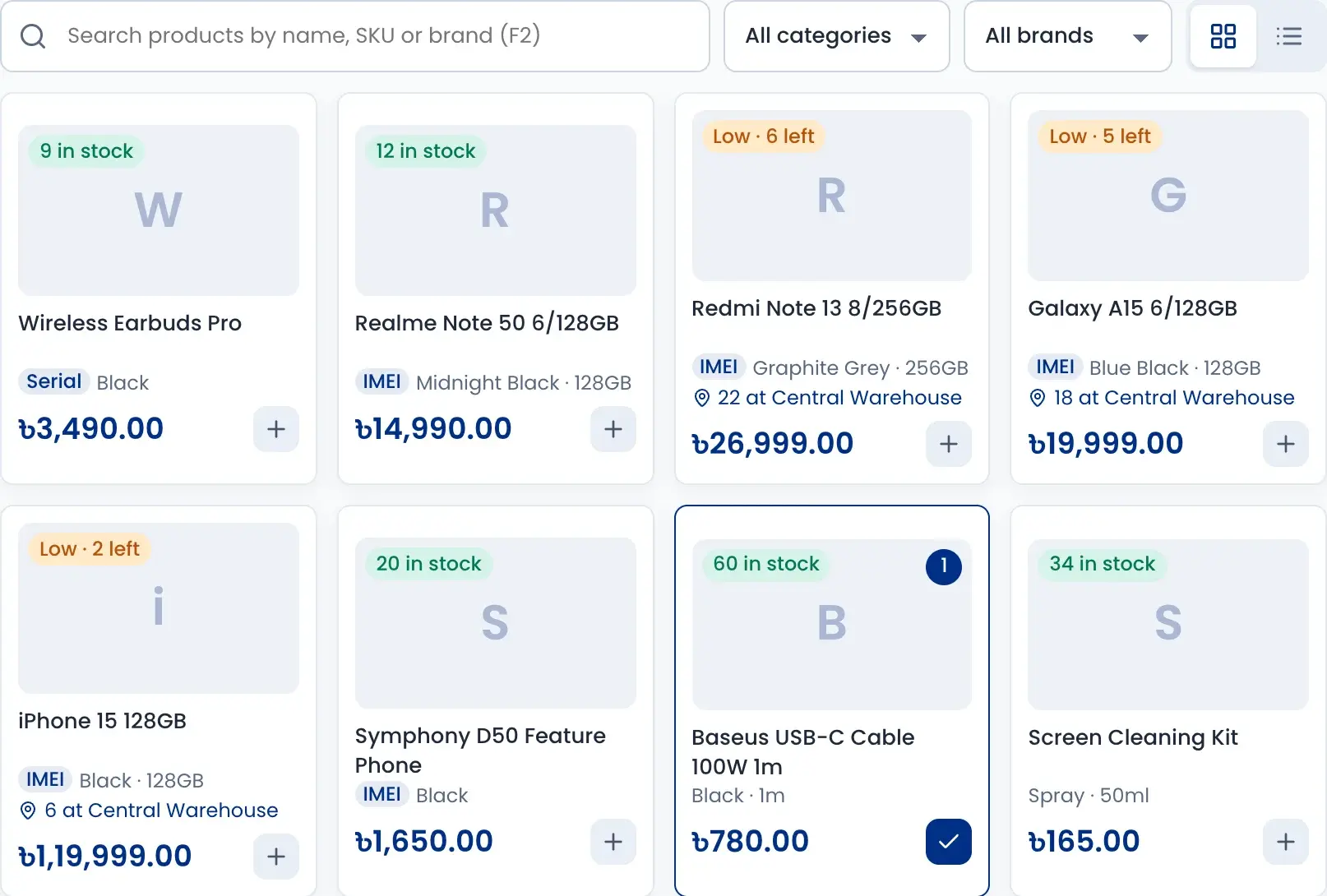Click the ৳1,19,999.00 price
Viewport: 1327px width, 896px height.
point(105,857)
